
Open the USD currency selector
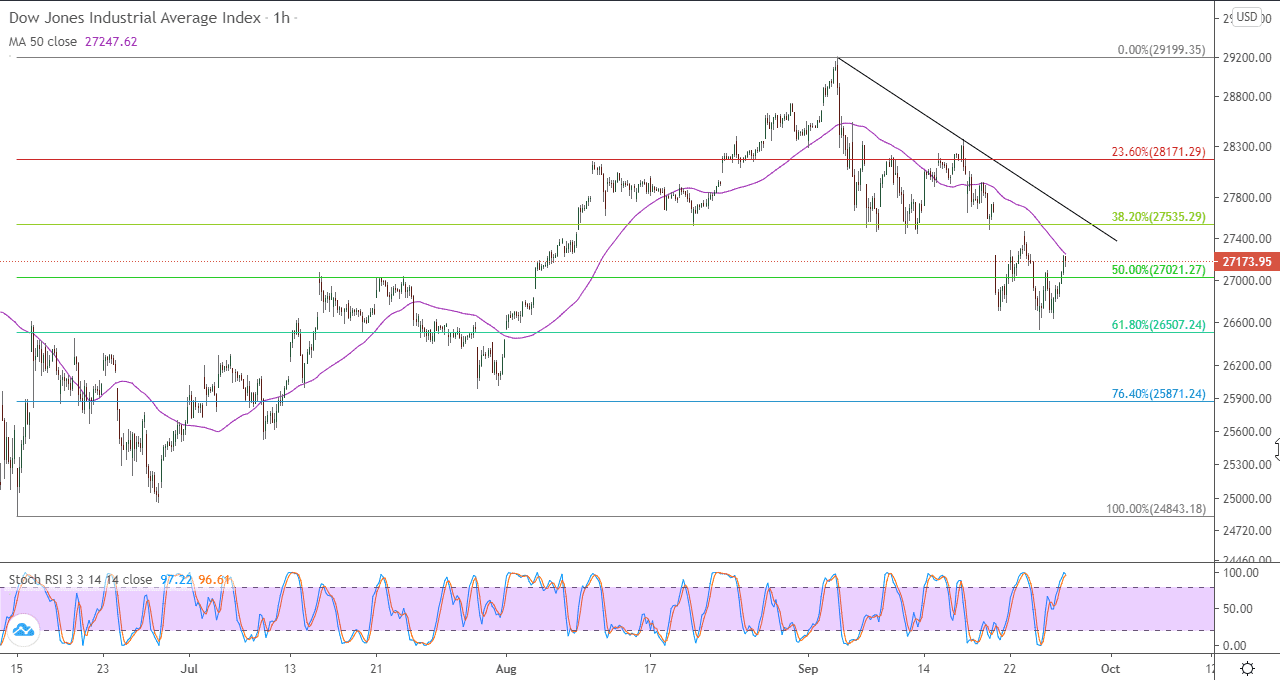tap(1247, 16)
